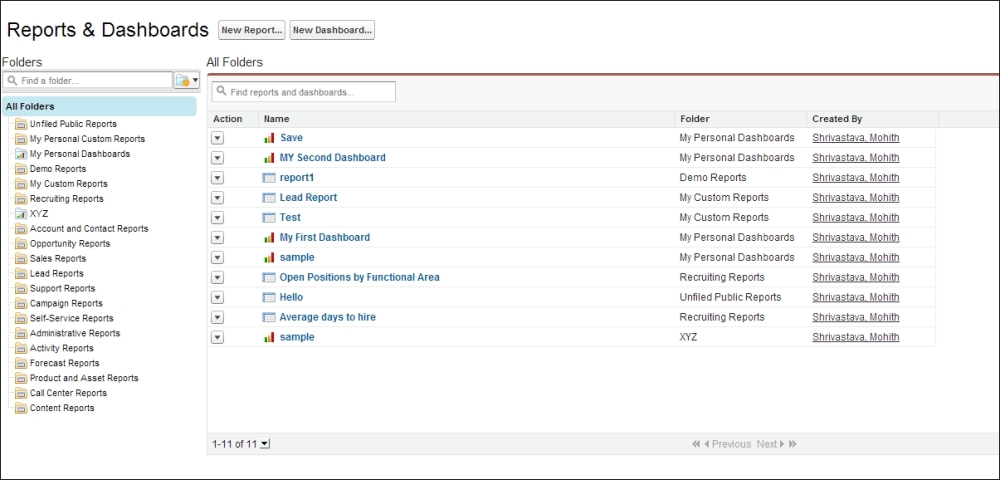Click the New Dashboard button
The width and height of the screenshot is (1000, 480).
(x=332, y=31)
